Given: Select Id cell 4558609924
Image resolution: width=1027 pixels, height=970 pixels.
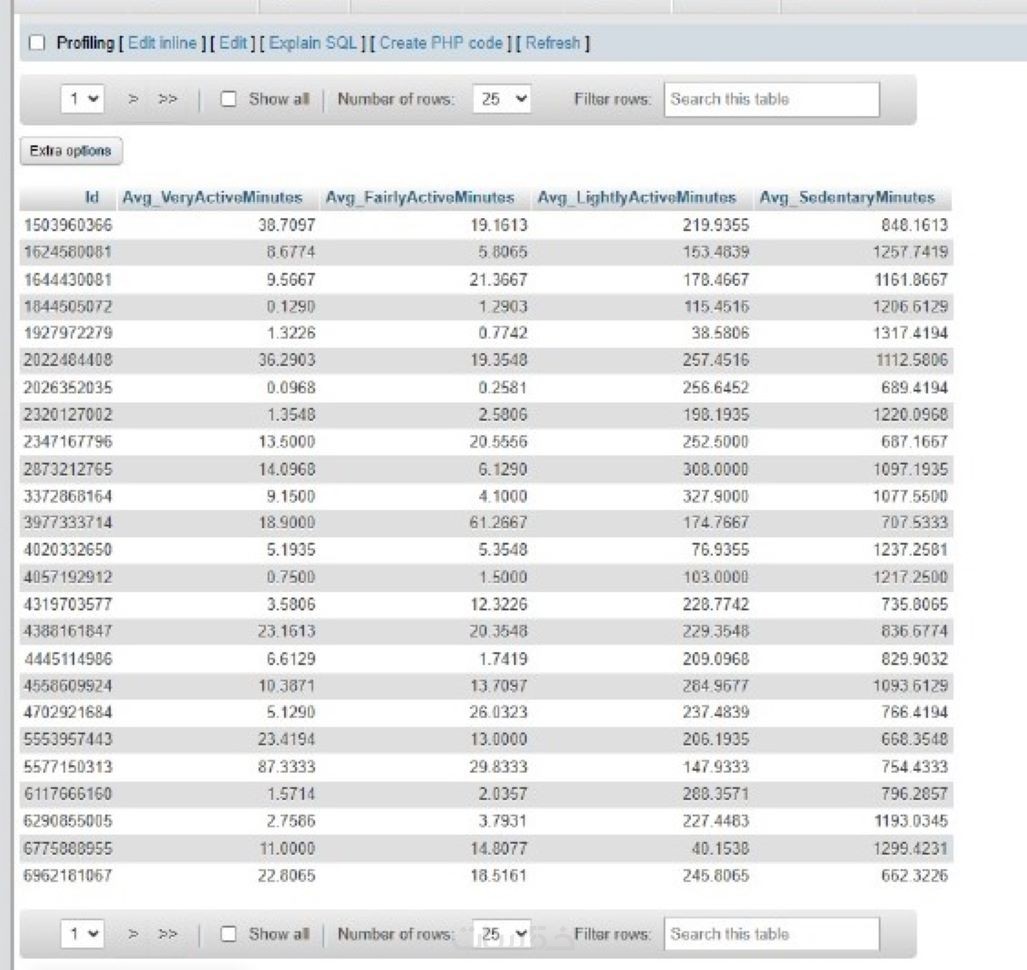Looking at the screenshot, I should click(68, 686).
